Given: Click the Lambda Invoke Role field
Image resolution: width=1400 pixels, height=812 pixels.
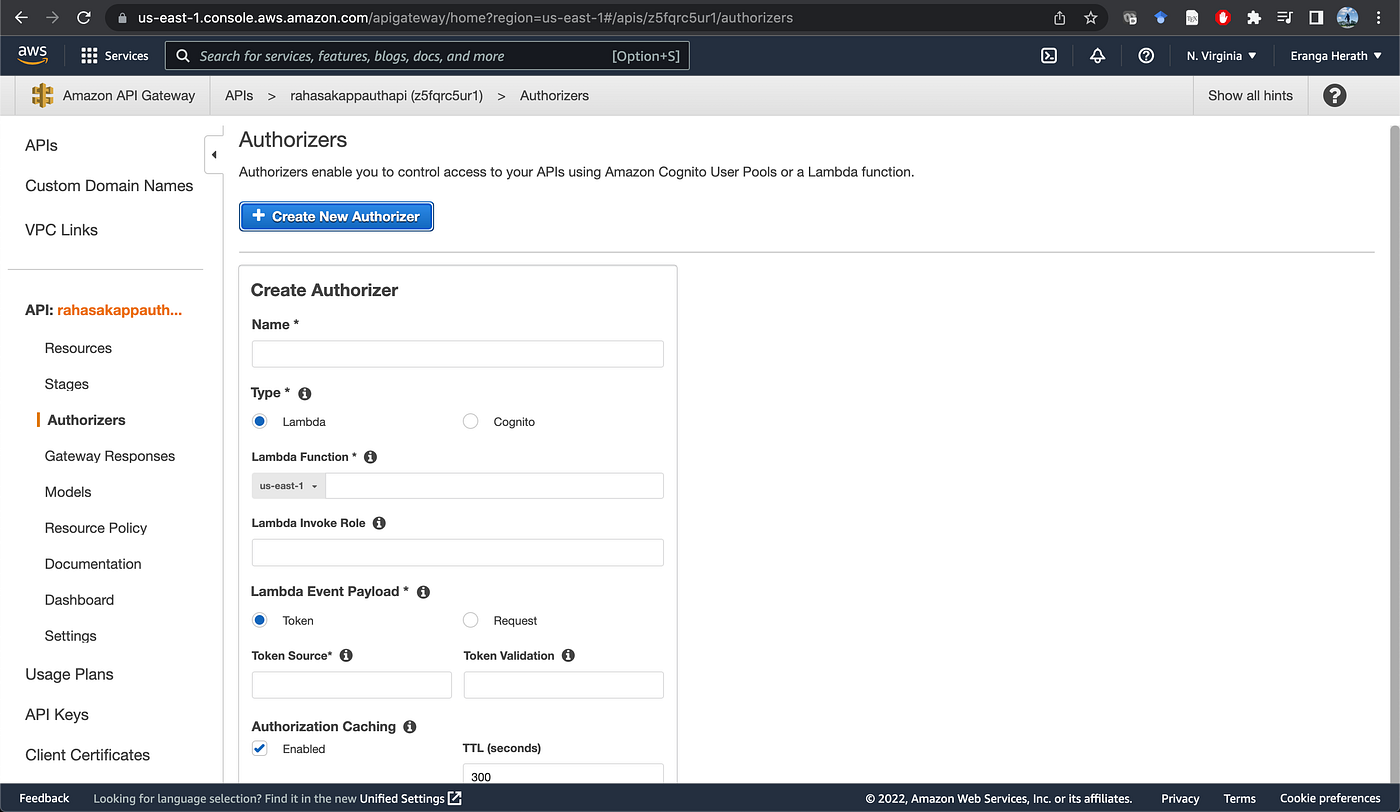Looking at the screenshot, I should (457, 552).
